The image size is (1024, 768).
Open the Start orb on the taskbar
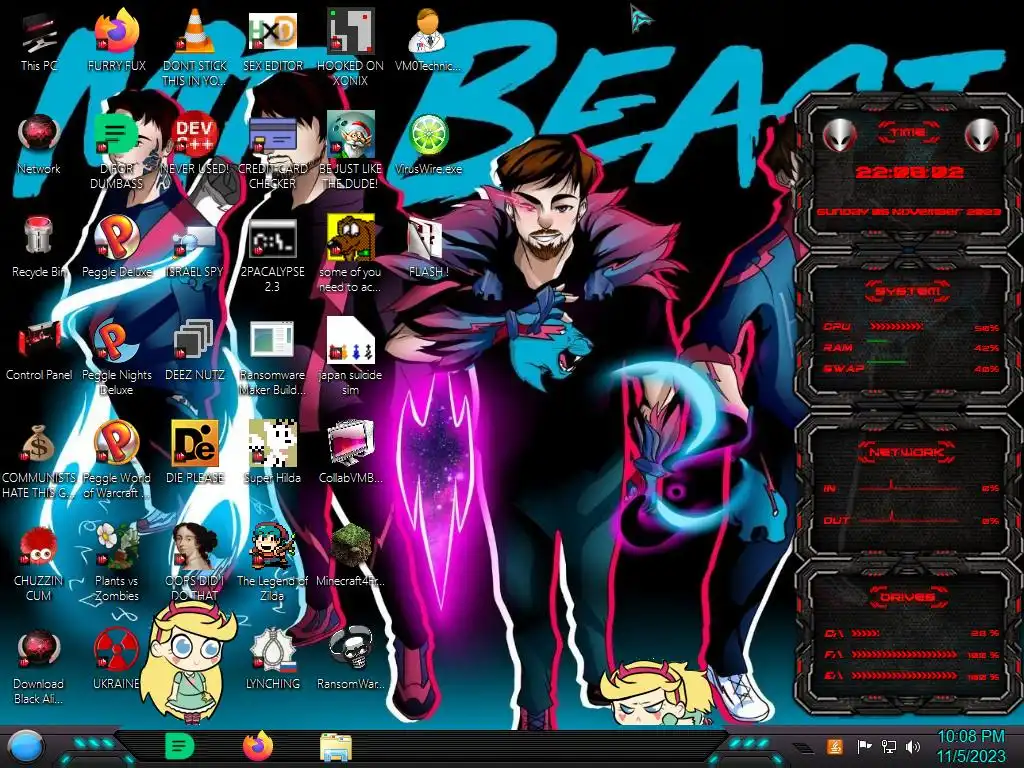25,747
